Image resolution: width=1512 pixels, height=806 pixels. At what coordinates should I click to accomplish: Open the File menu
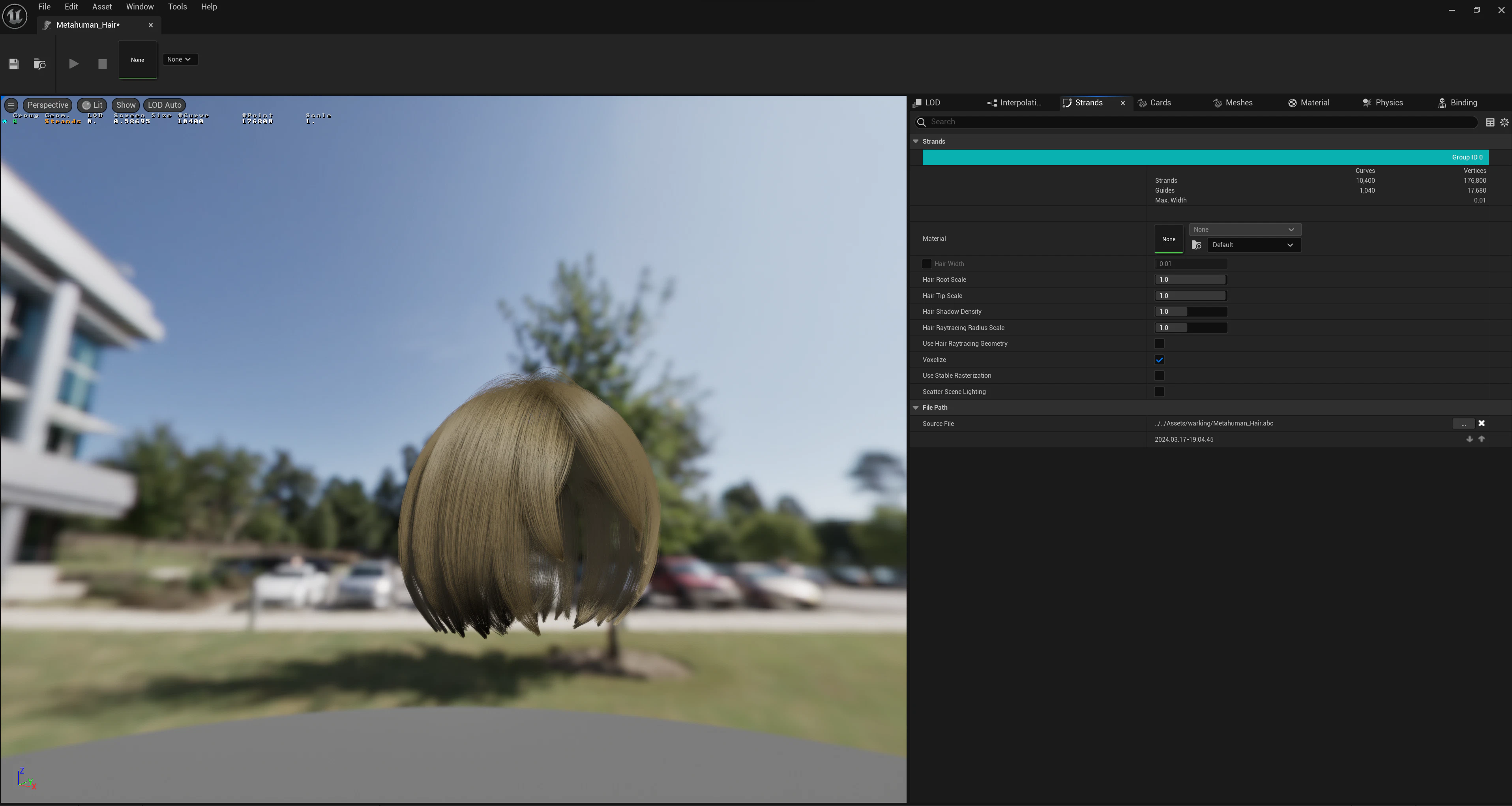tap(44, 6)
